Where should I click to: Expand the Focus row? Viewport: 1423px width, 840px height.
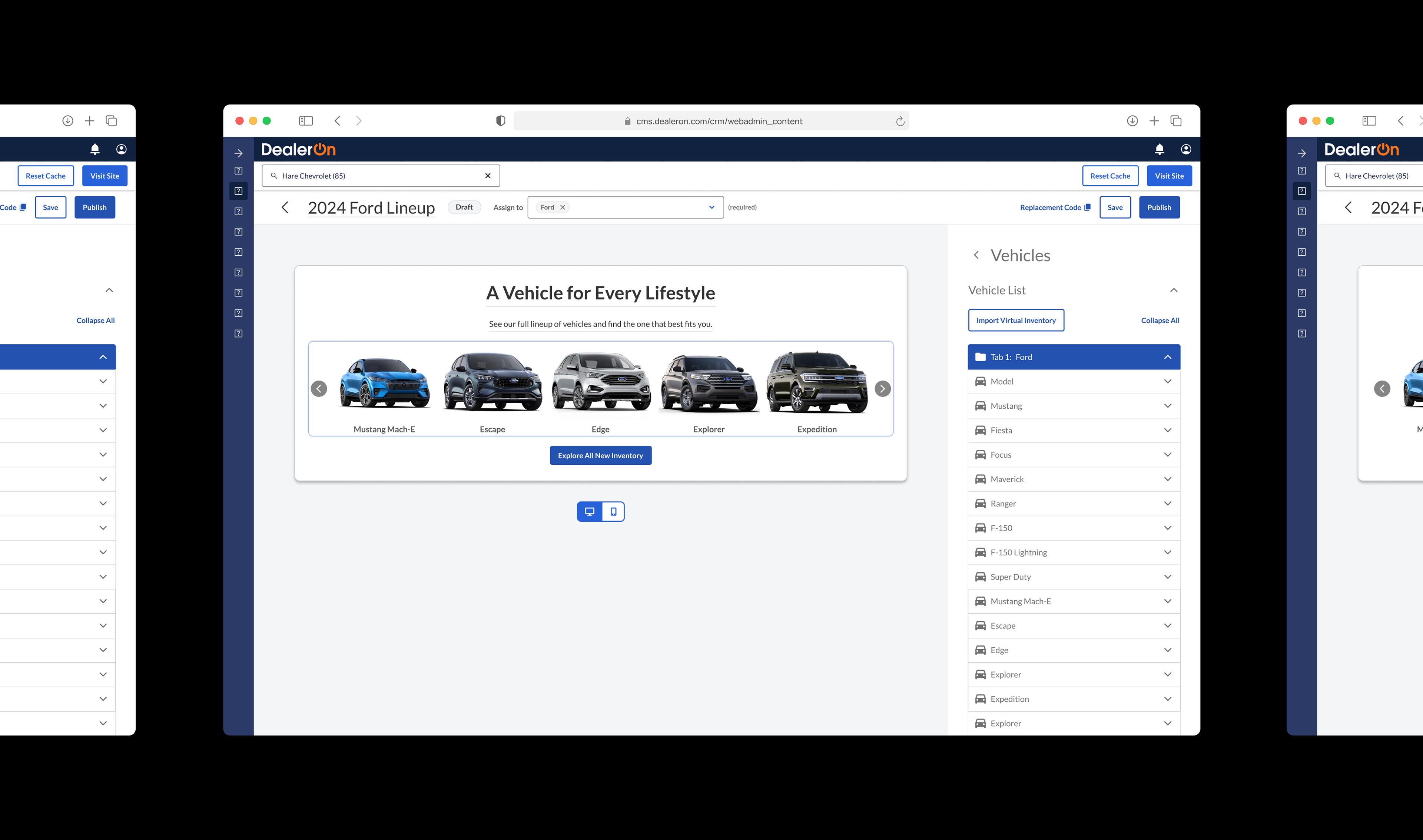point(1167,455)
